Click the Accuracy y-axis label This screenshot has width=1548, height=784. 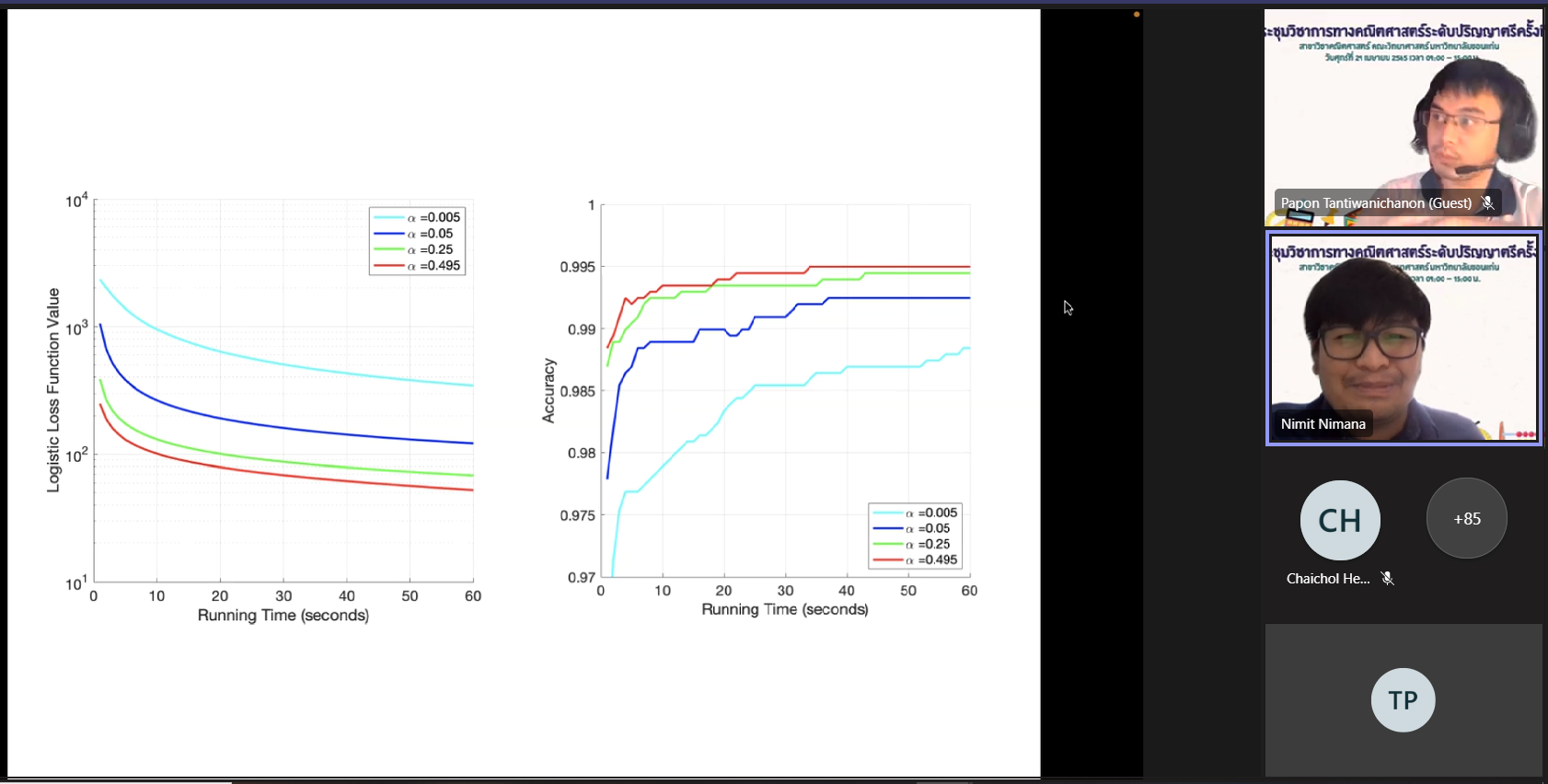click(549, 390)
